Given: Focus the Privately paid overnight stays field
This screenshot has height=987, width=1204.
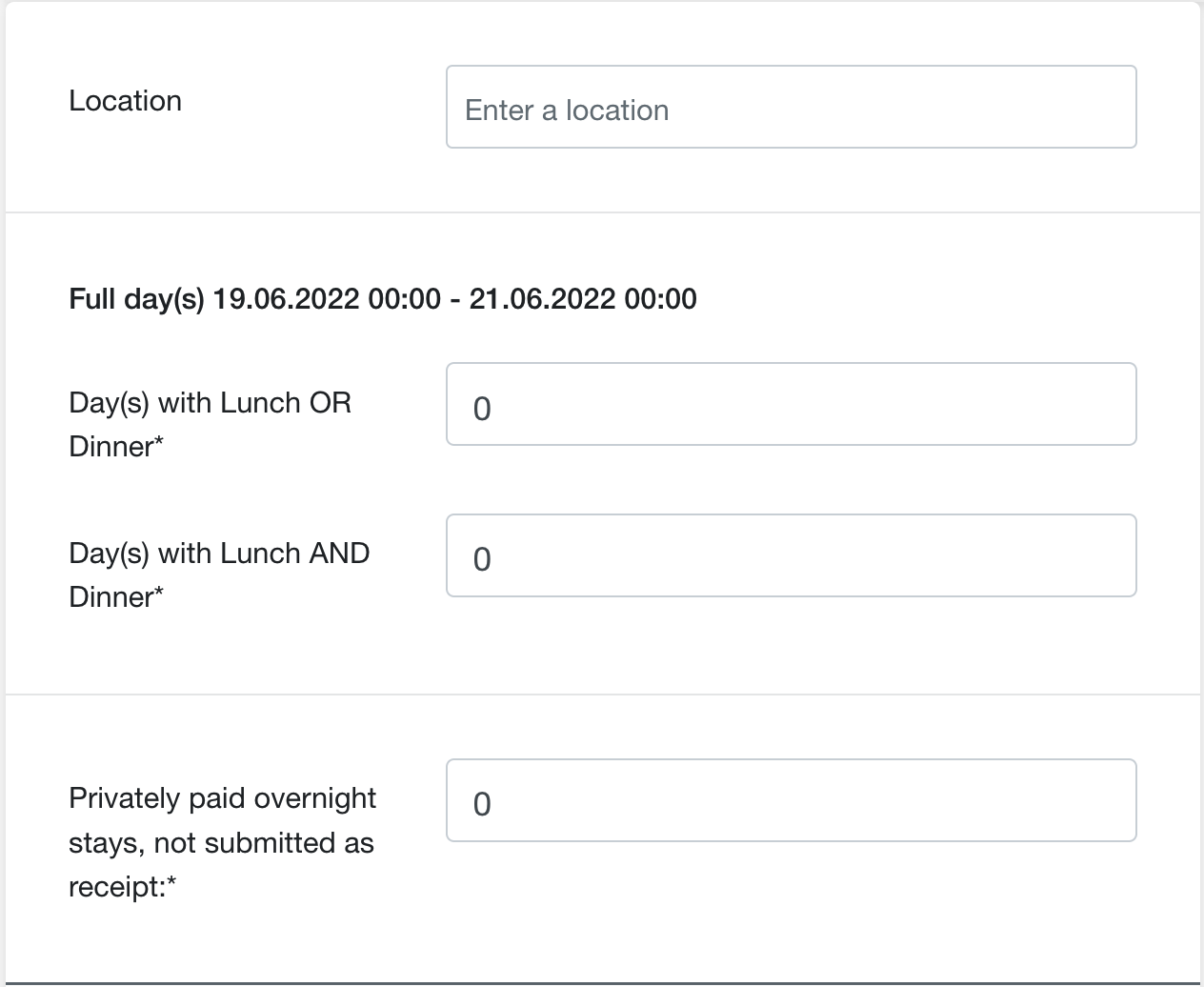Looking at the screenshot, I should tap(791, 800).
